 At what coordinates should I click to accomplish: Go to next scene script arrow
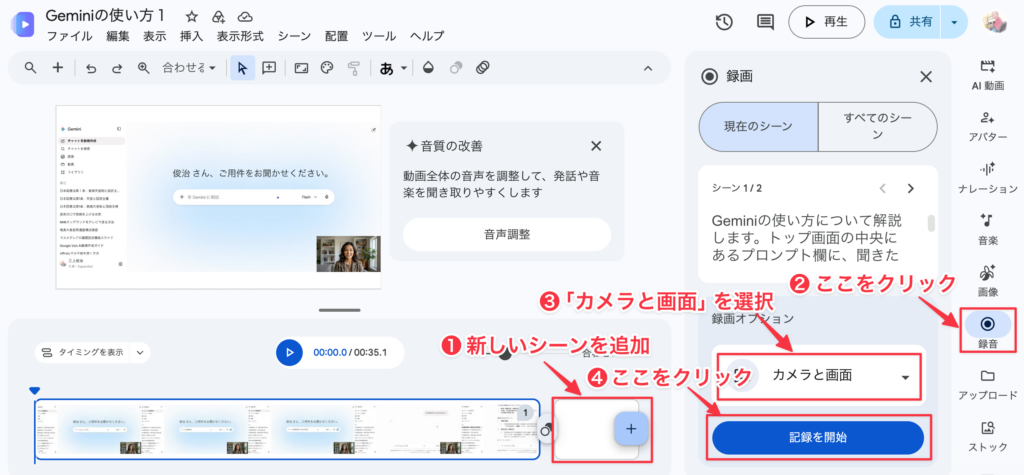coord(910,189)
